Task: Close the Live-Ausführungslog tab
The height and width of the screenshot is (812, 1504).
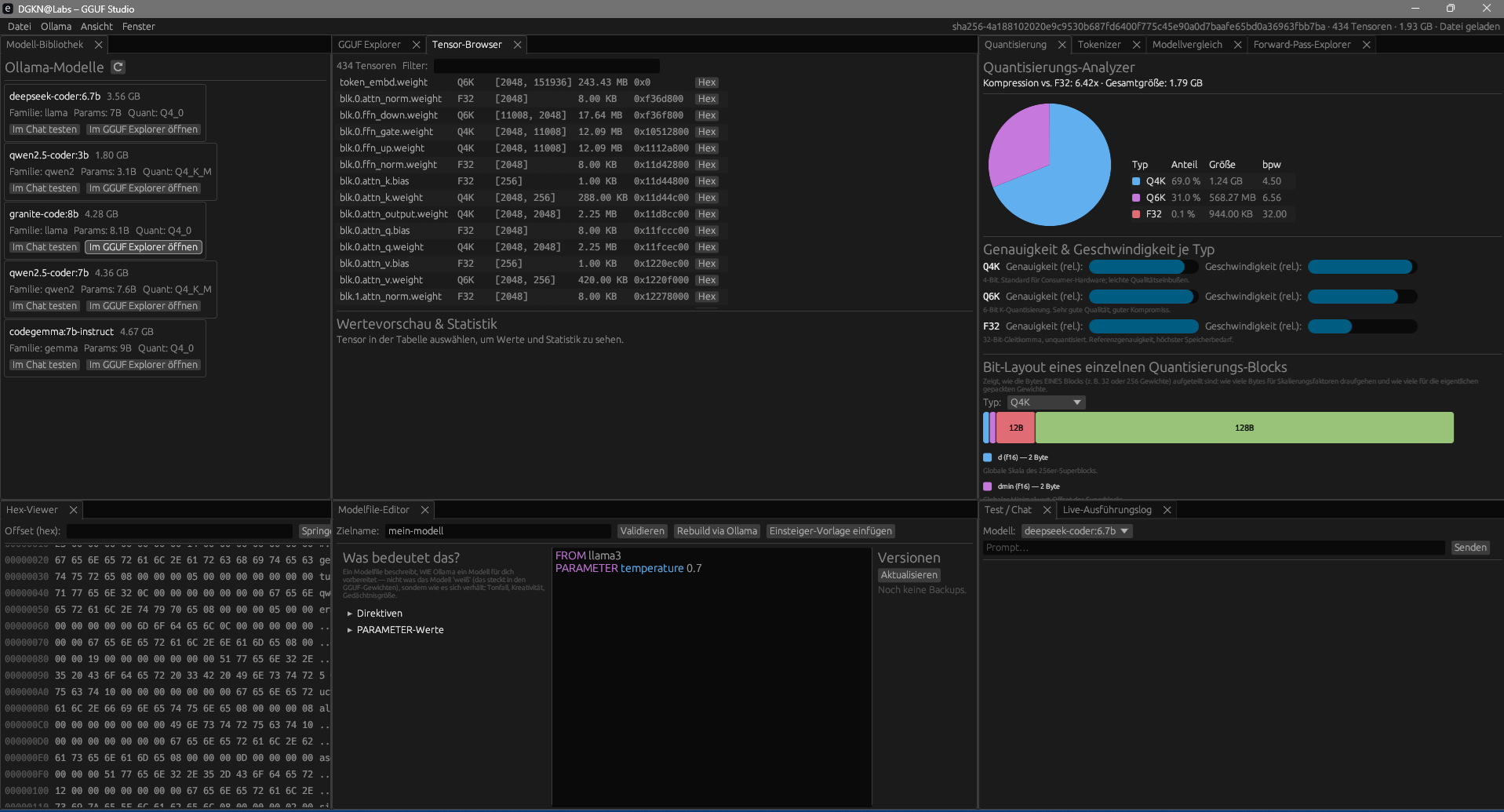Action: click(1167, 510)
